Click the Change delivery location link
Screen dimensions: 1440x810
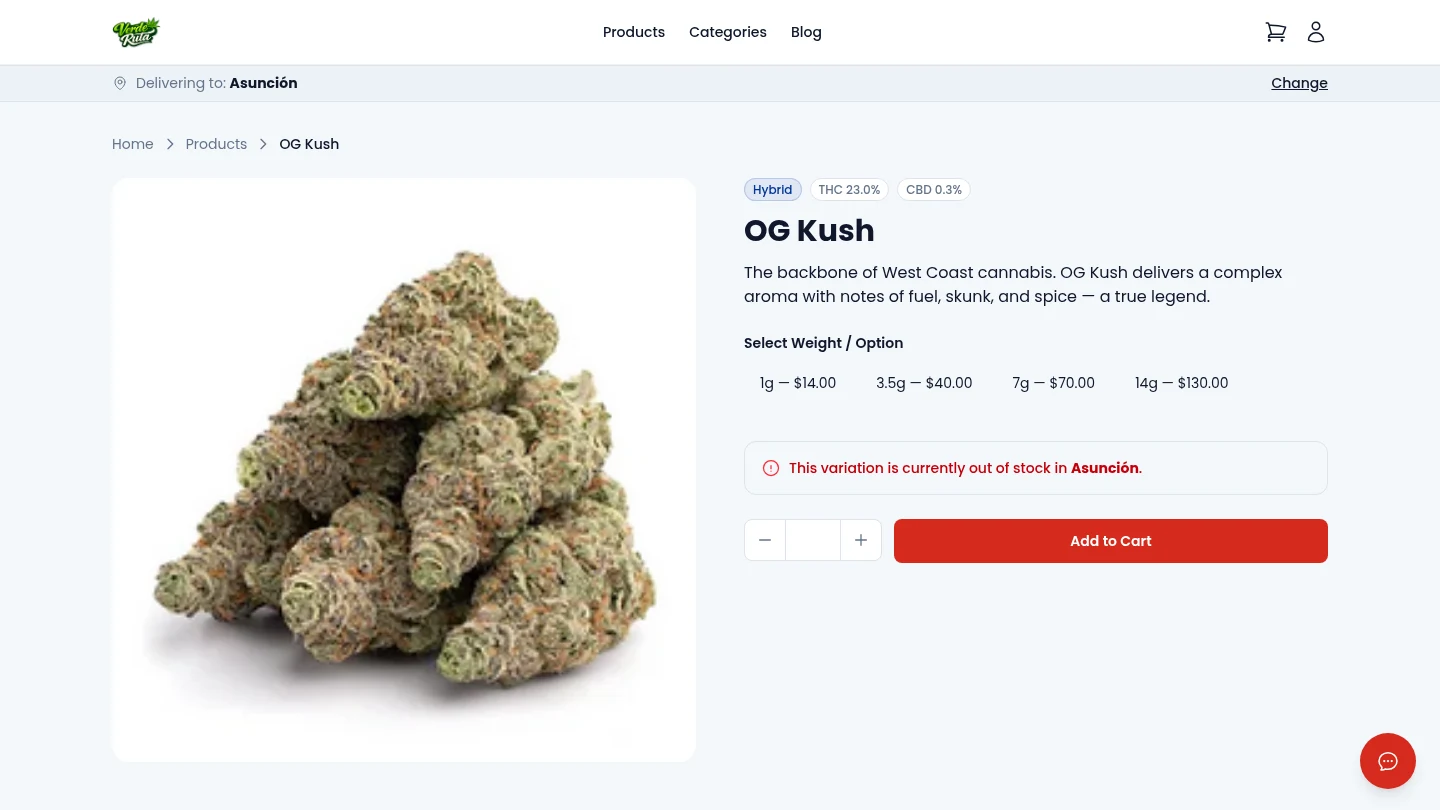[1299, 83]
